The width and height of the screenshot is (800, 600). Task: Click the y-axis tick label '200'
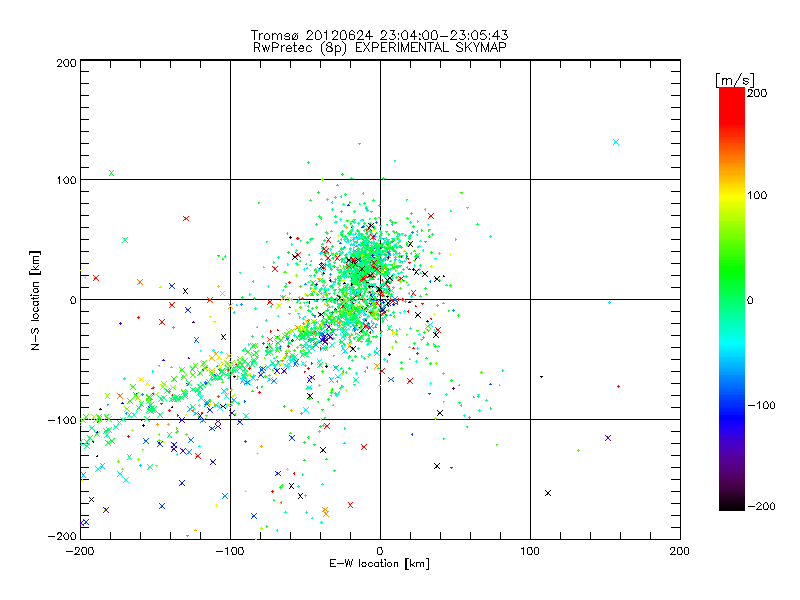click(x=66, y=63)
